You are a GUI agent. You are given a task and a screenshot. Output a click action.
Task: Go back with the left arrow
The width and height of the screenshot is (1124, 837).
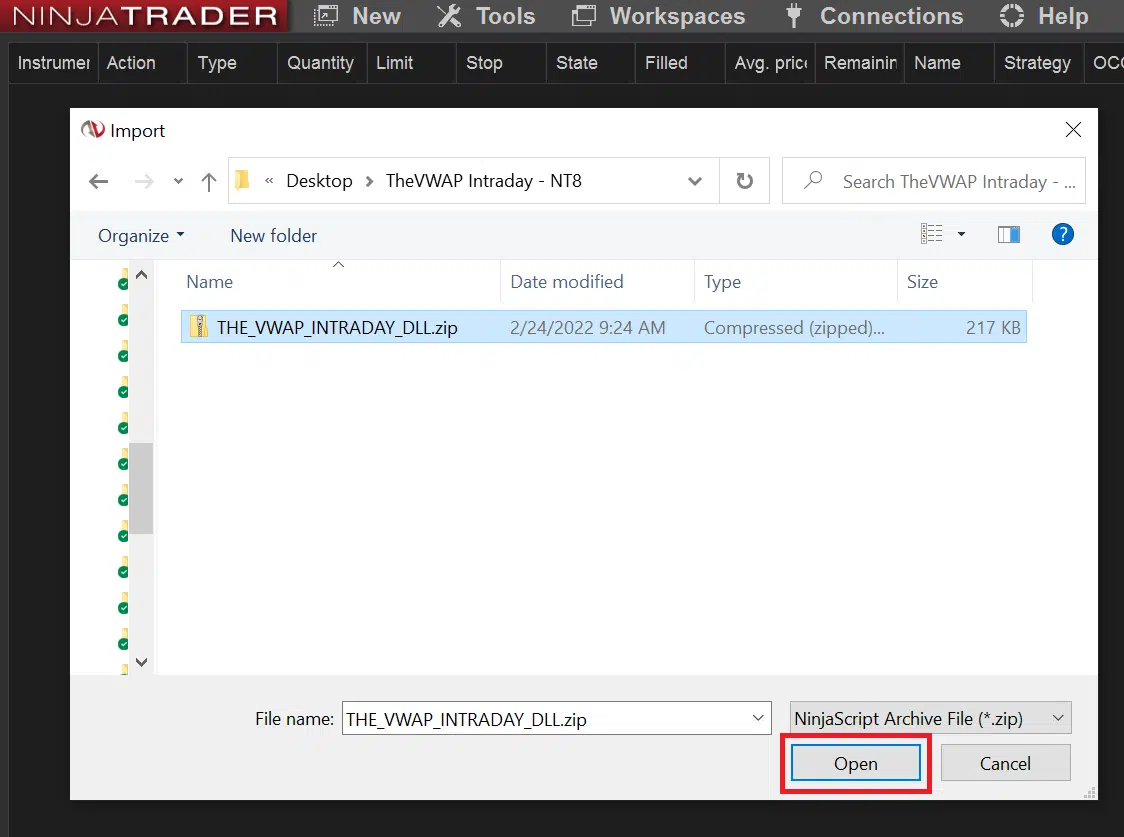click(98, 181)
